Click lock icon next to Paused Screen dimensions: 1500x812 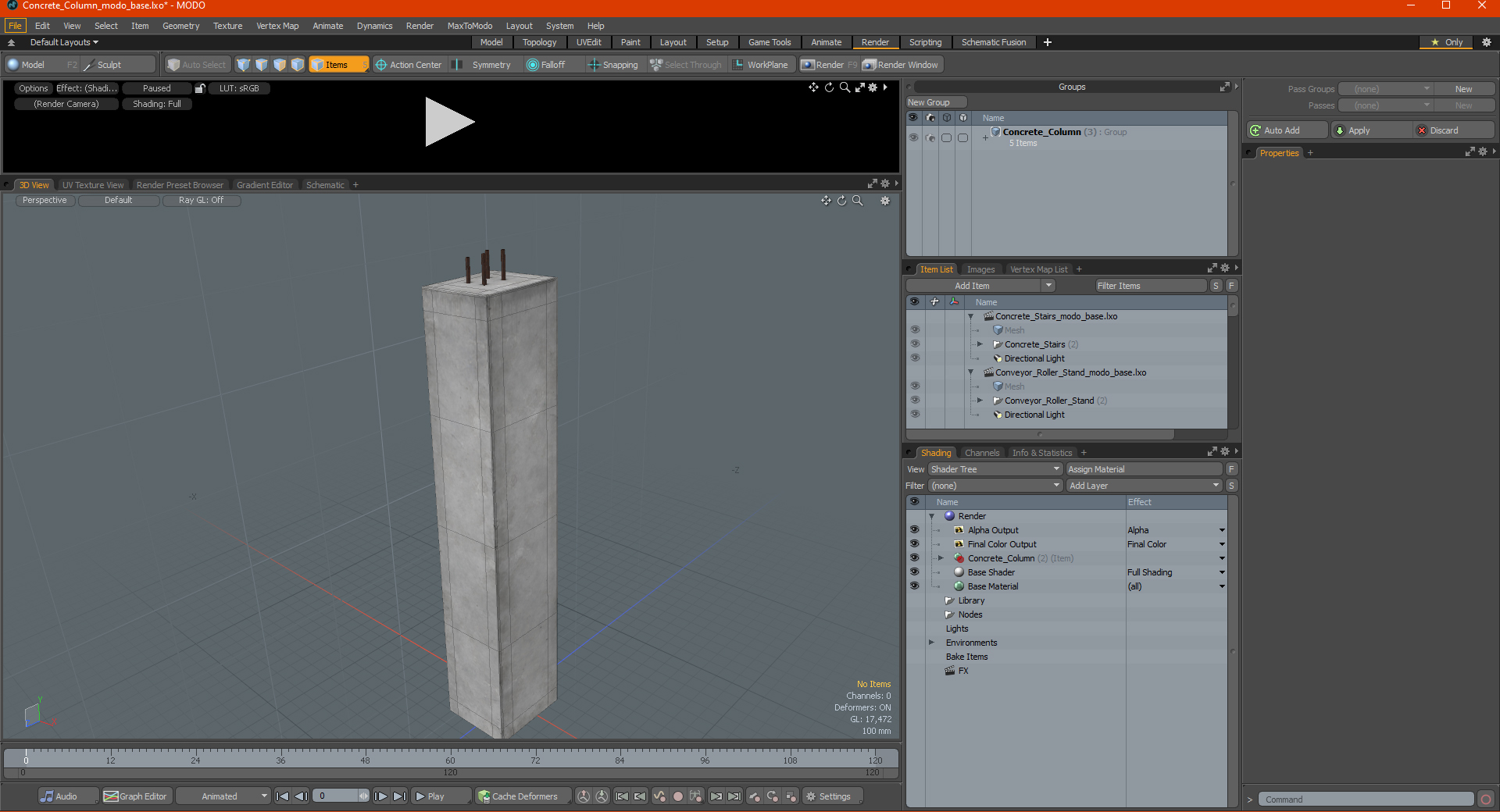[x=200, y=88]
